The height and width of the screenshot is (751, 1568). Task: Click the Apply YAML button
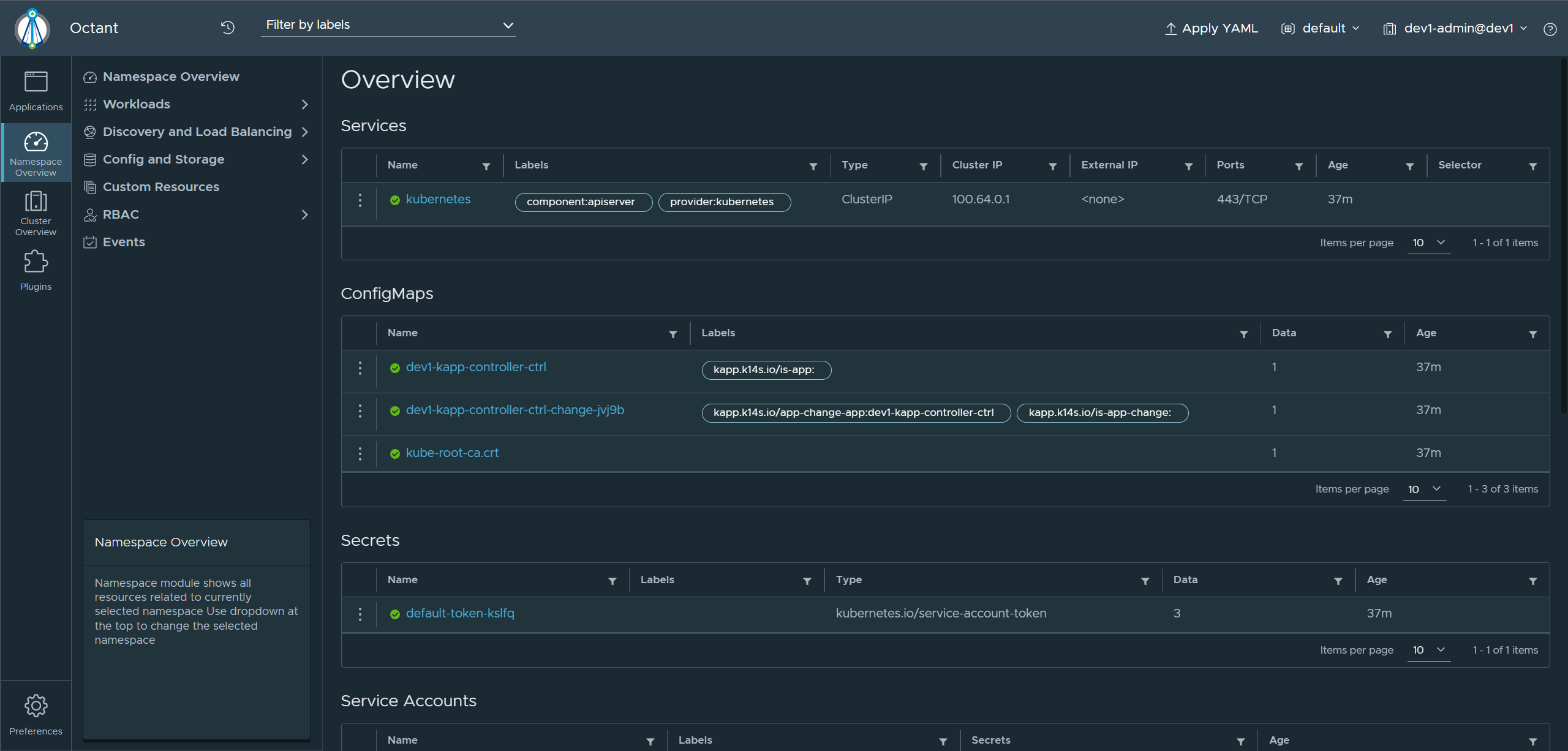coord(1212,28)
